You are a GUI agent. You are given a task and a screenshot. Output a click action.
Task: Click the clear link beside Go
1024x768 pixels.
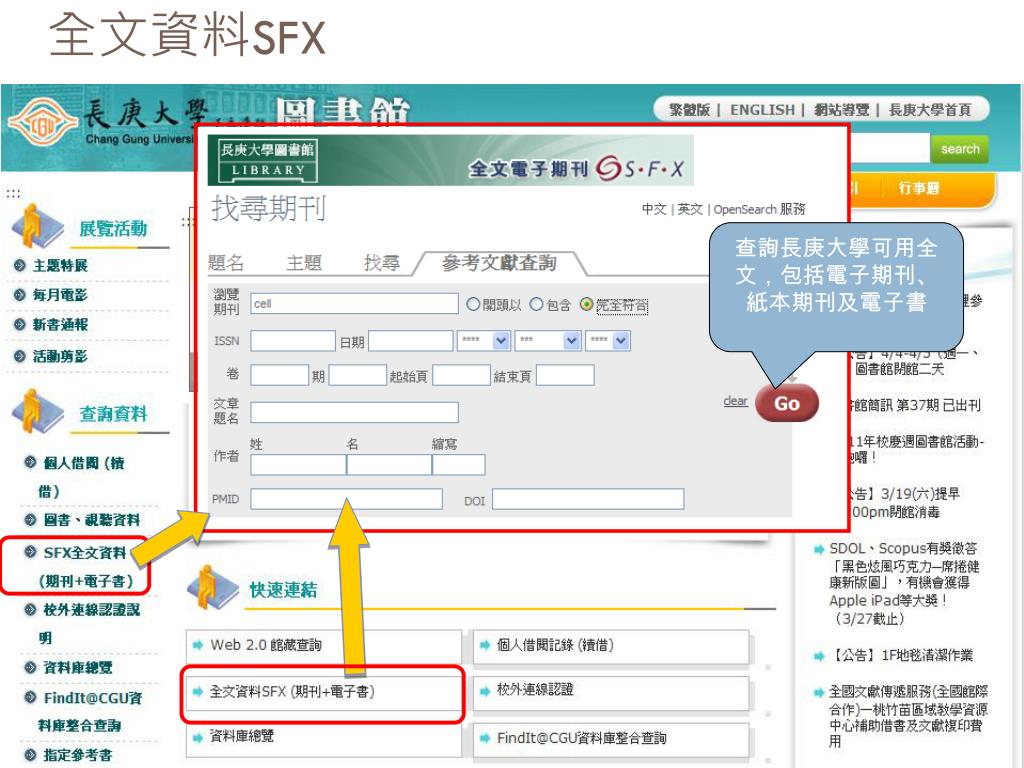tap(735, 401)
